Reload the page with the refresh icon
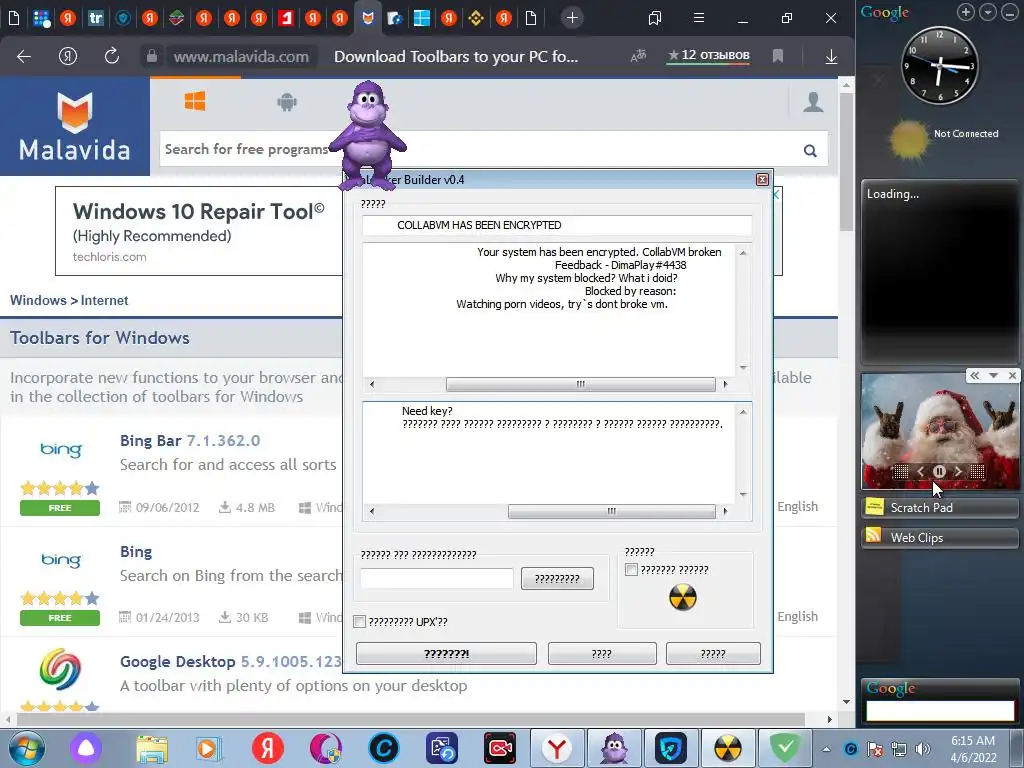The width and height of the screenshot is (1024, 768). click(x=112, y=56)
